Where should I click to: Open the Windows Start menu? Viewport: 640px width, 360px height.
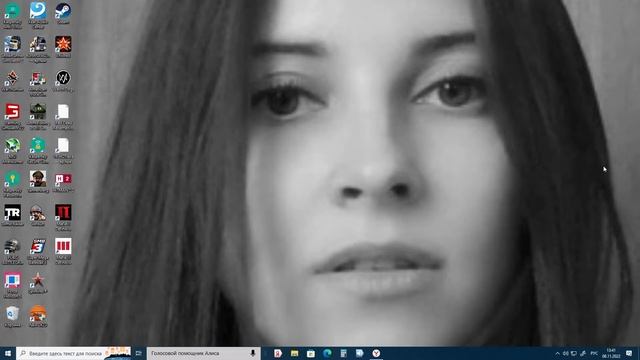coord(8,353)
